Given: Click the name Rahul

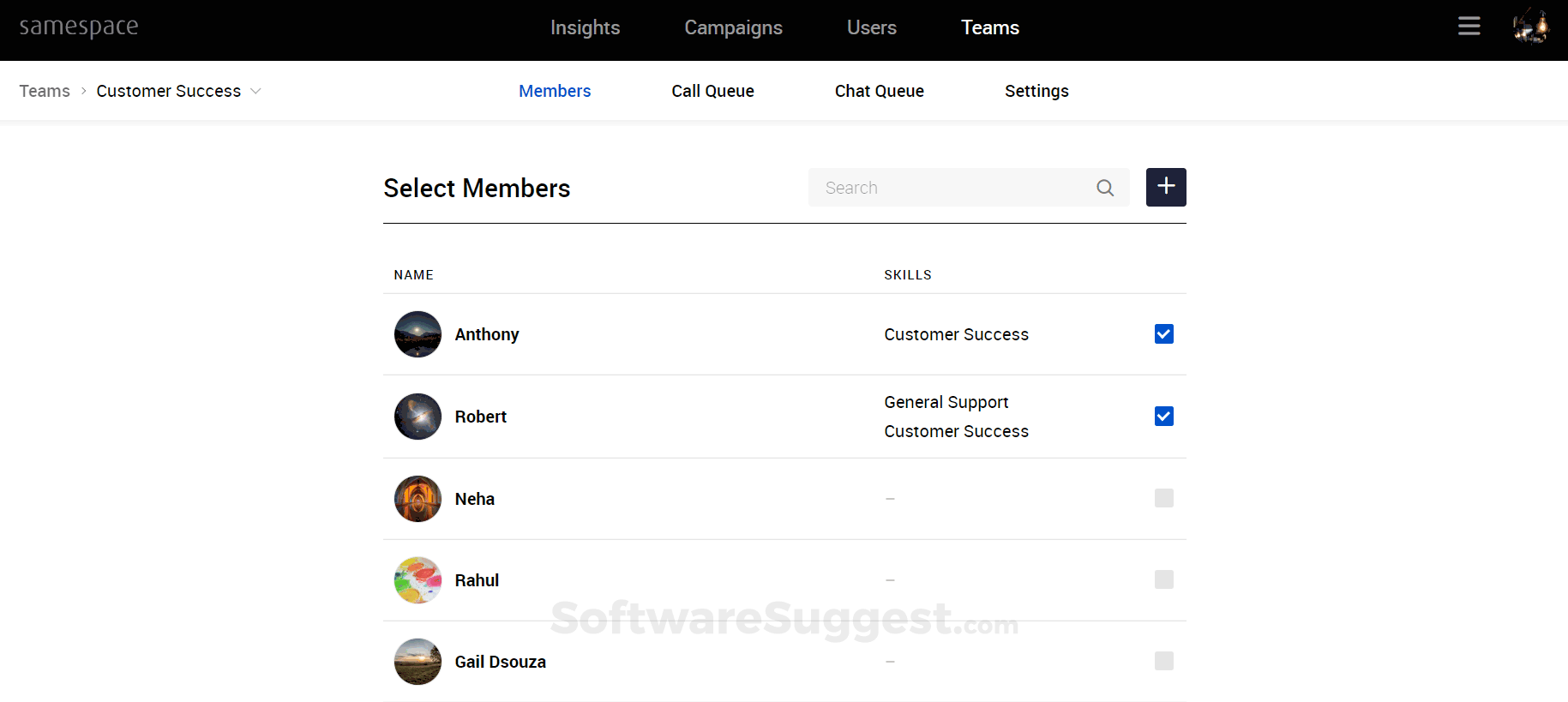Looking at the screenshot, I should pyautogui.click(x=477, y=580).
